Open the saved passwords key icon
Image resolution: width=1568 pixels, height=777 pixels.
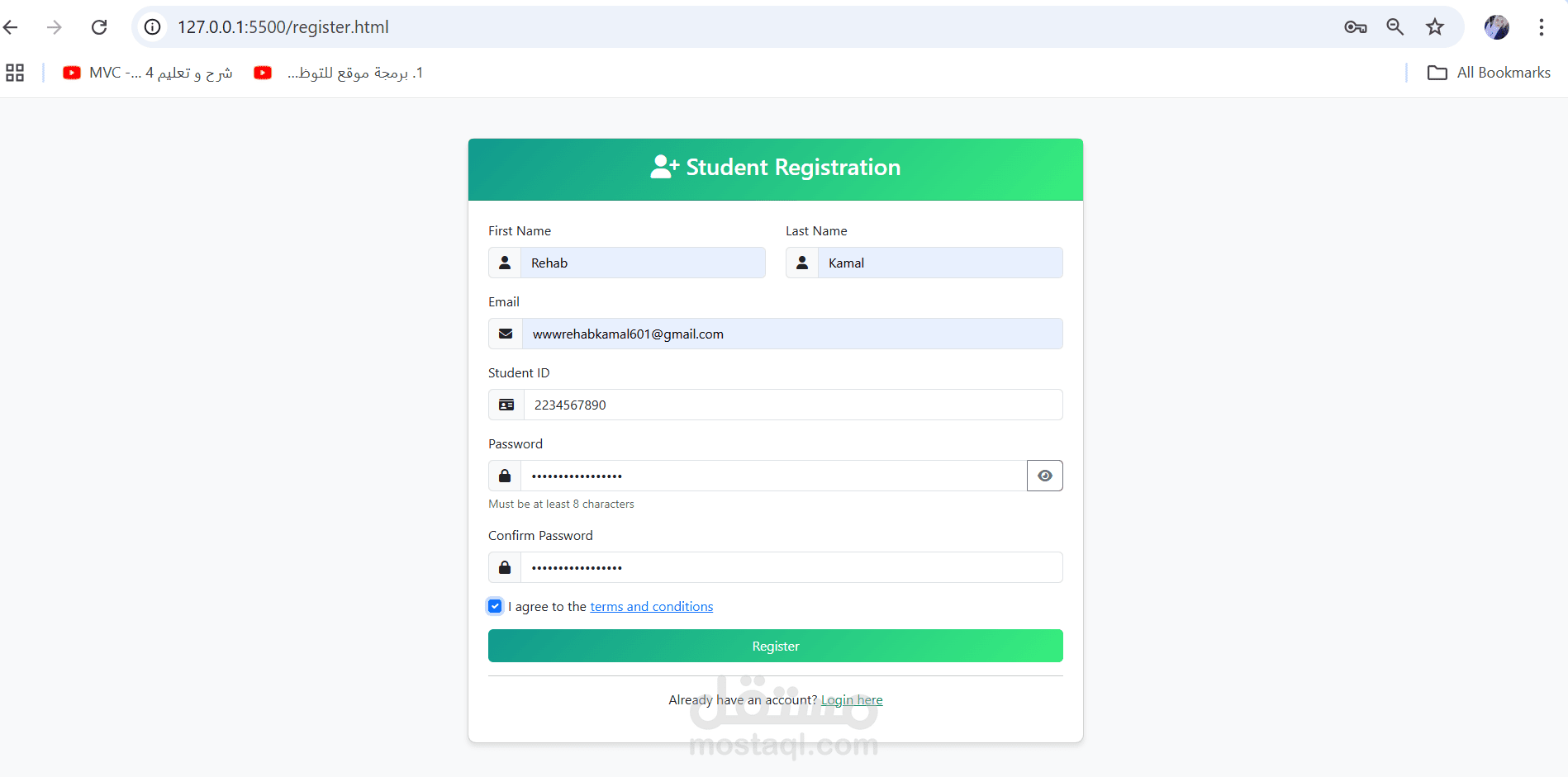(x=1356, y=27)
